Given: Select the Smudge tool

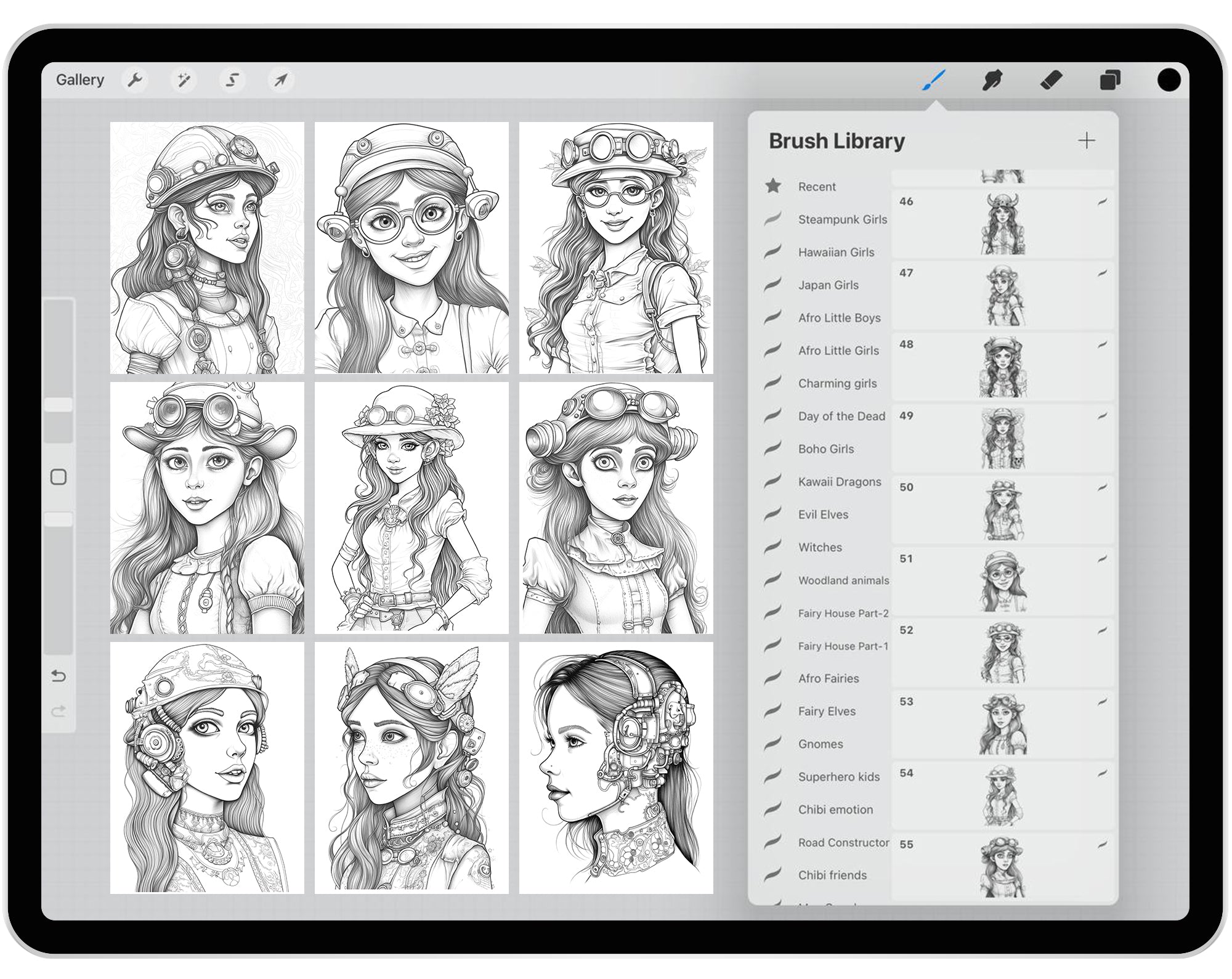Looking at the screenshot, I should pos(993,79).
